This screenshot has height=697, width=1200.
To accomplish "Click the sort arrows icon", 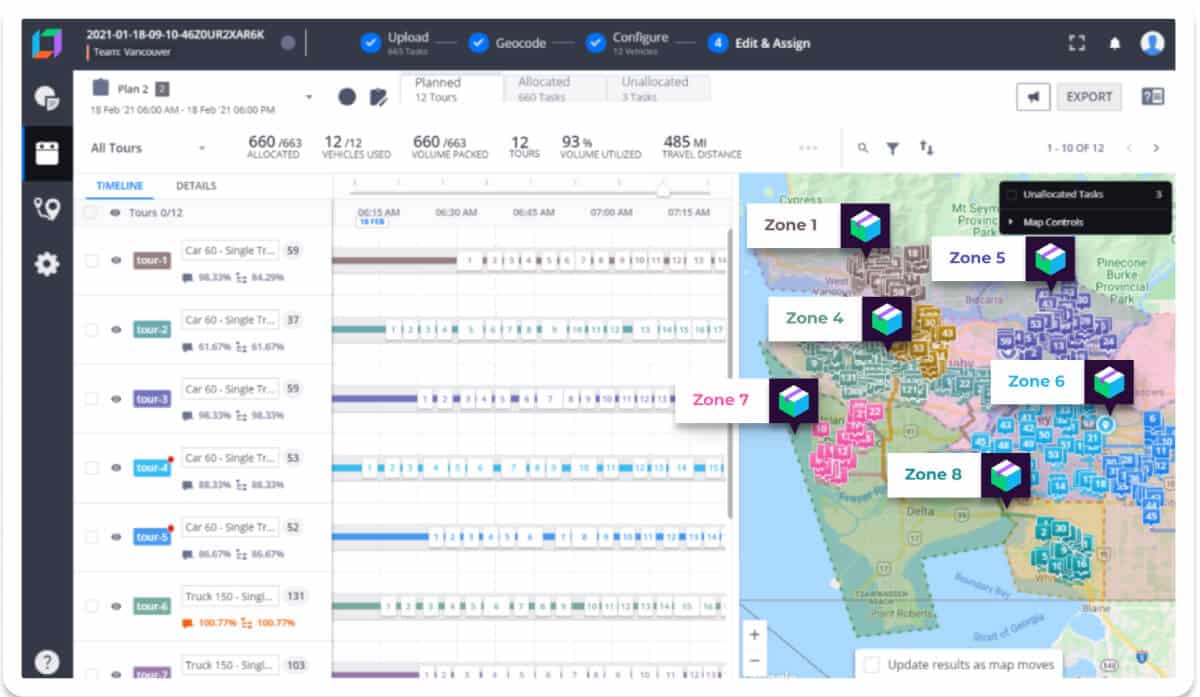I will click(926, 148).
